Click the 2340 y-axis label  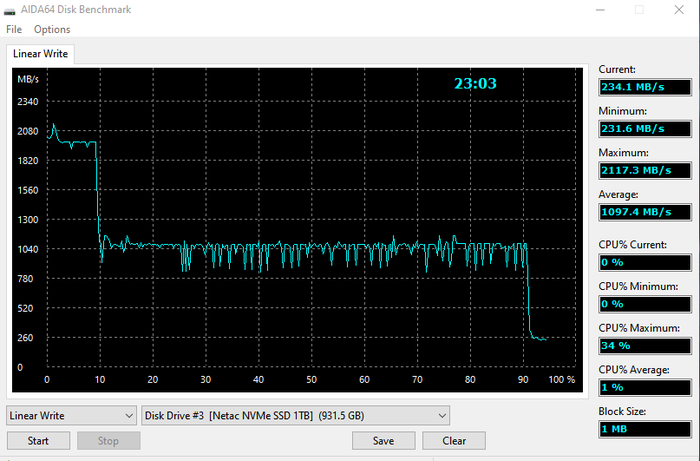(28, 102)
